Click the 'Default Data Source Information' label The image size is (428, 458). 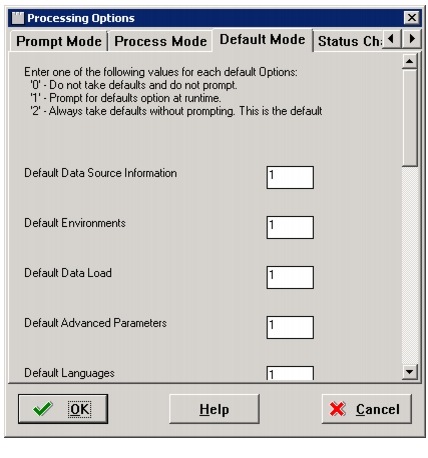tap(101, 173)
